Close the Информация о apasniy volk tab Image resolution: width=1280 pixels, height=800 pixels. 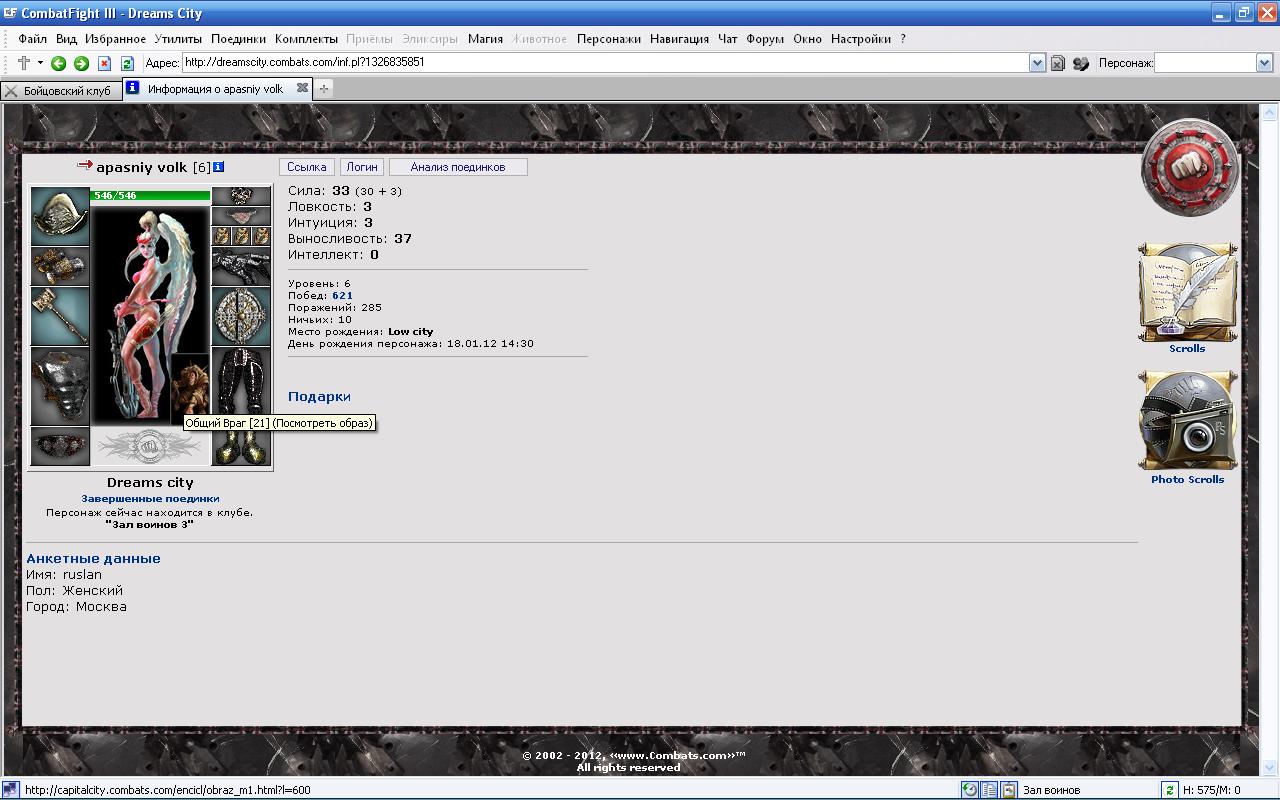point(302,88)
